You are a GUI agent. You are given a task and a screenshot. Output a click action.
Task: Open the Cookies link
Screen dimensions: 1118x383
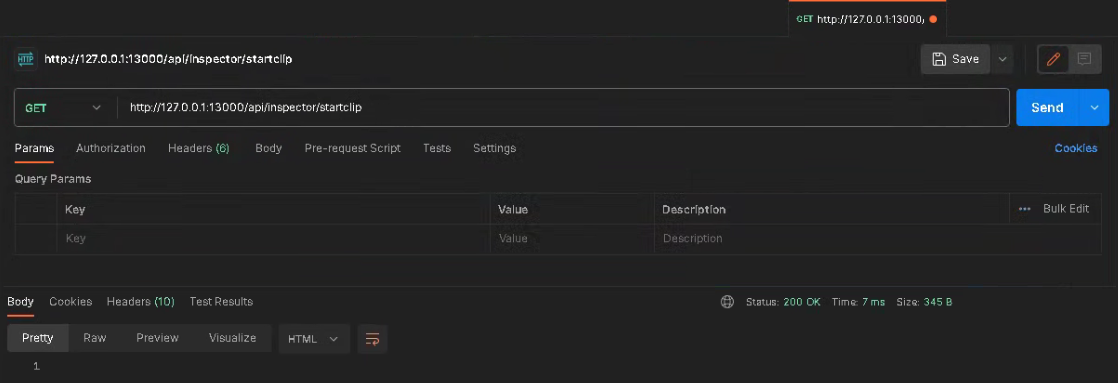pos(1076,148)
